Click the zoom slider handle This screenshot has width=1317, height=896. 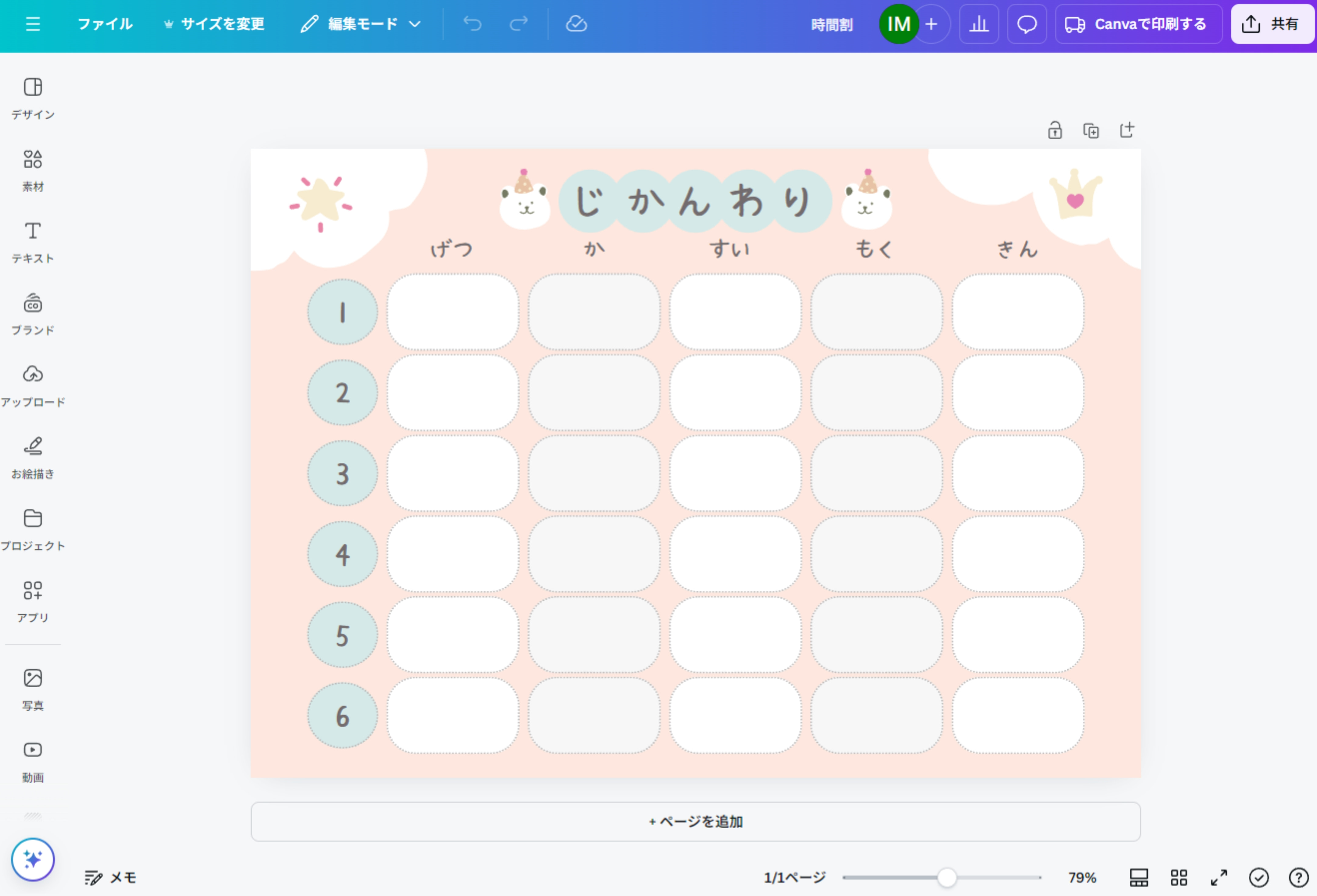[x=946, y=877]
